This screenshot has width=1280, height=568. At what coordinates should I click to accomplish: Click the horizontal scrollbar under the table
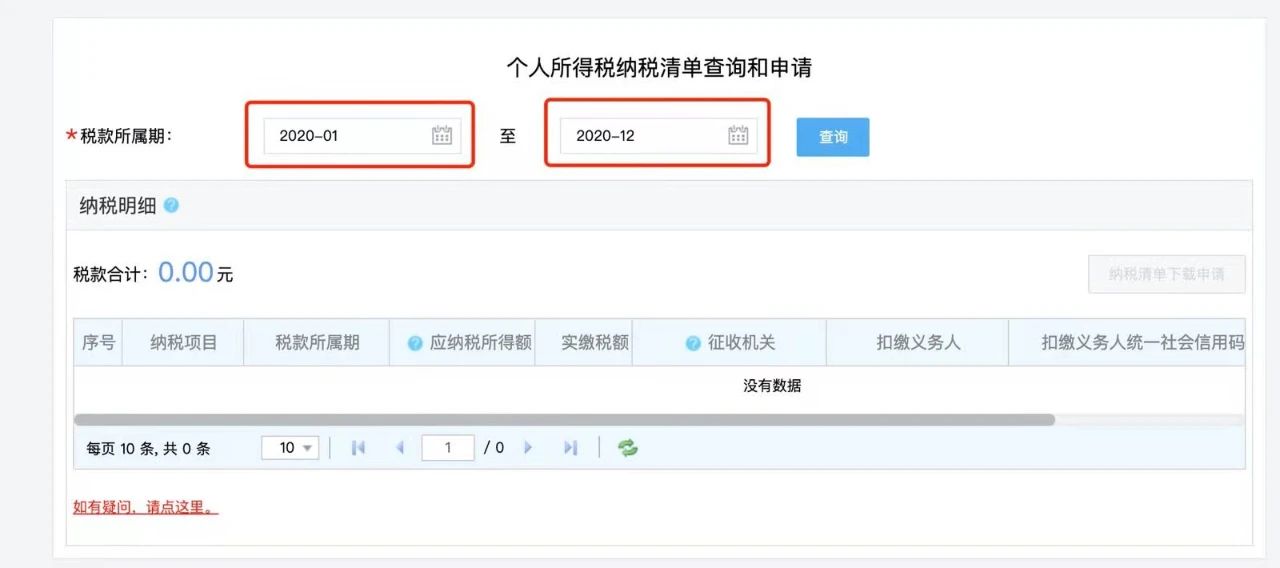(x=564, y=420)
